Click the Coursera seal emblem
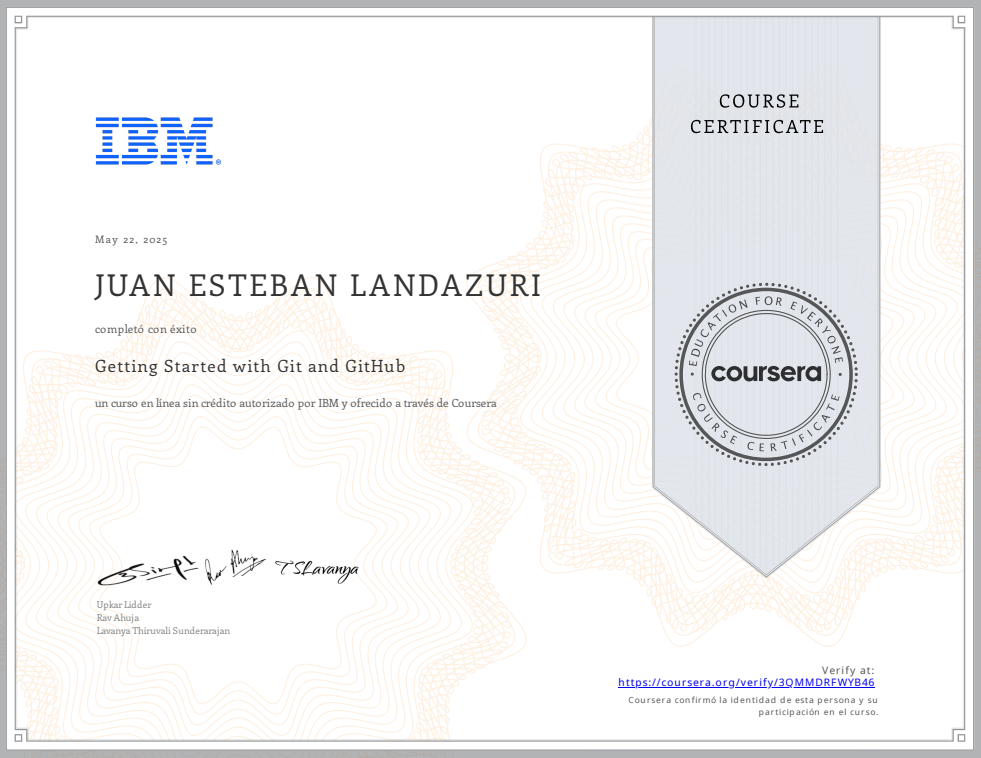This screenshot has height=758, width=981. [x=766, y=374]
